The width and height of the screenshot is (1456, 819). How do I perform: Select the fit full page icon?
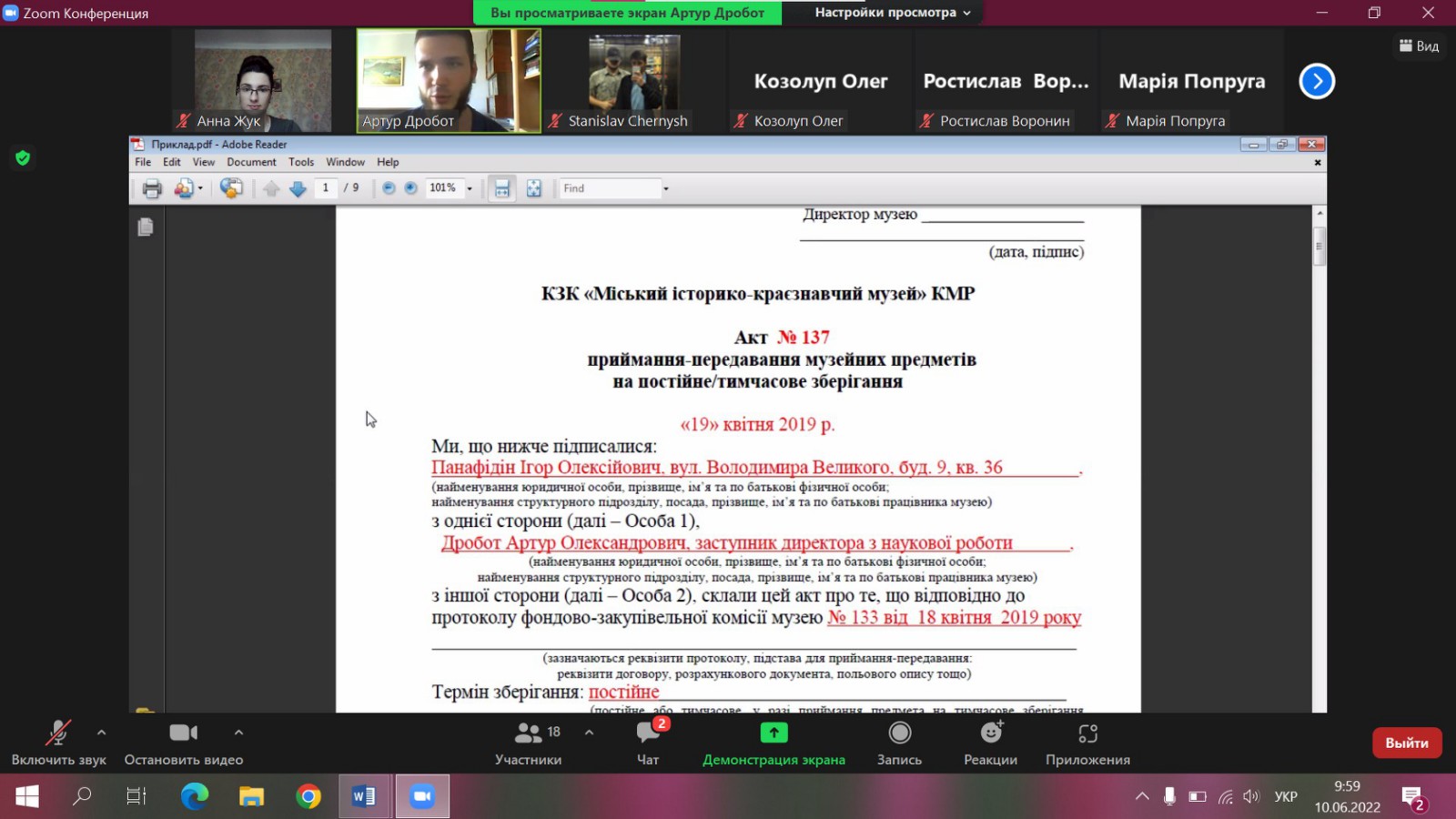pyautogui.click(x=534, y=188)
